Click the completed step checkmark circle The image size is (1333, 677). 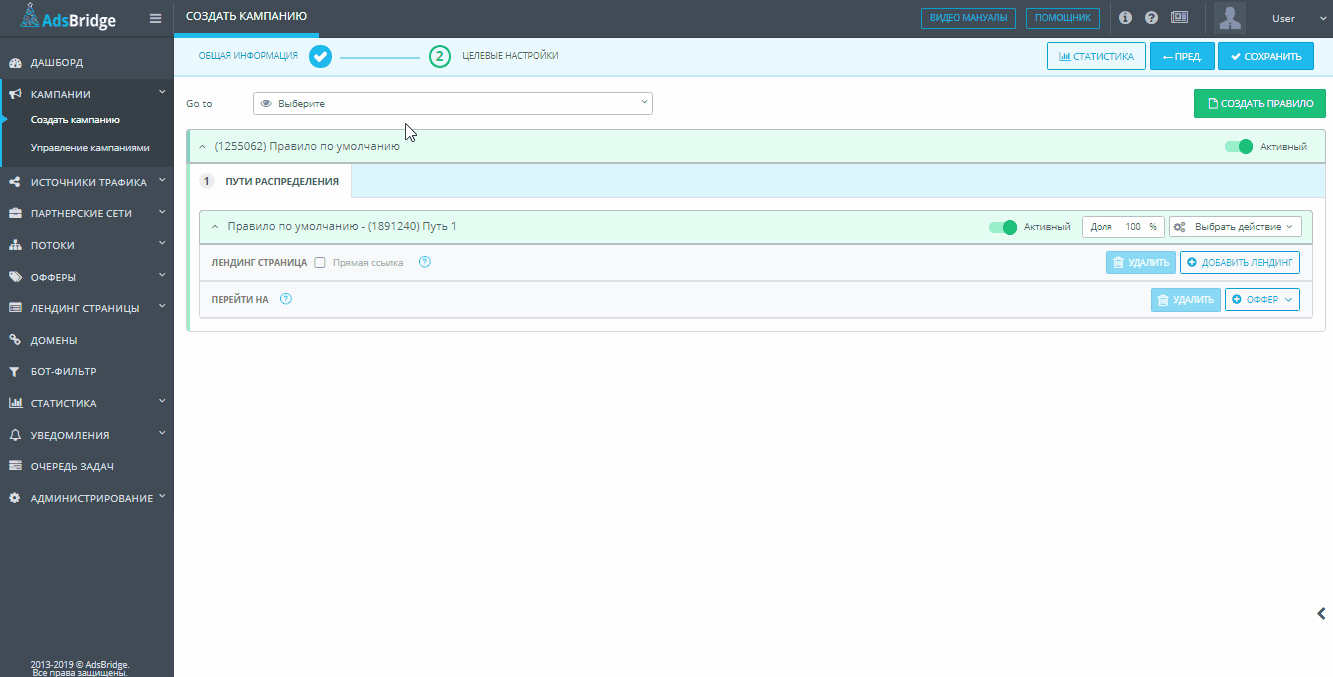(320, 56)
